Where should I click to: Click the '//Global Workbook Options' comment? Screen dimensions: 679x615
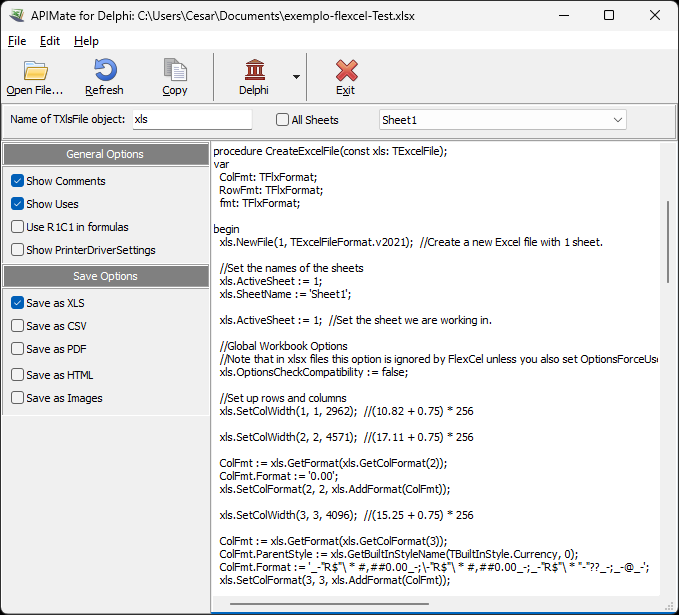click(x=283, y=346)
